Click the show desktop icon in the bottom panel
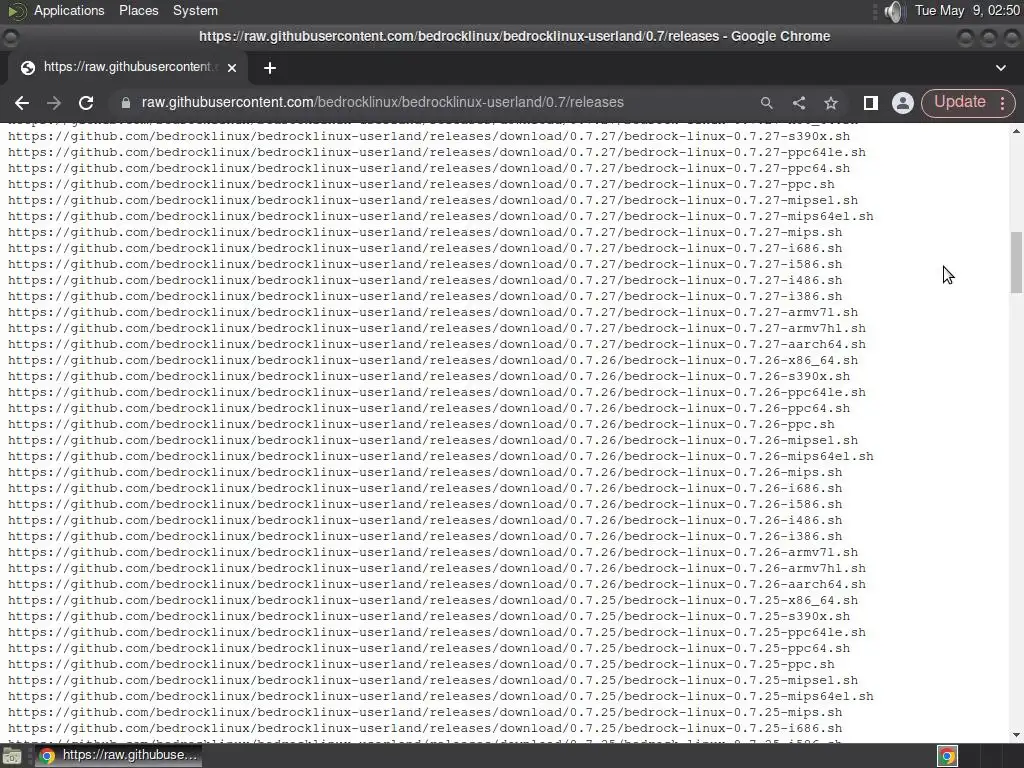The width and height of the screenshot is (1024, 768). pyautogui.click(x=12, y=756)
